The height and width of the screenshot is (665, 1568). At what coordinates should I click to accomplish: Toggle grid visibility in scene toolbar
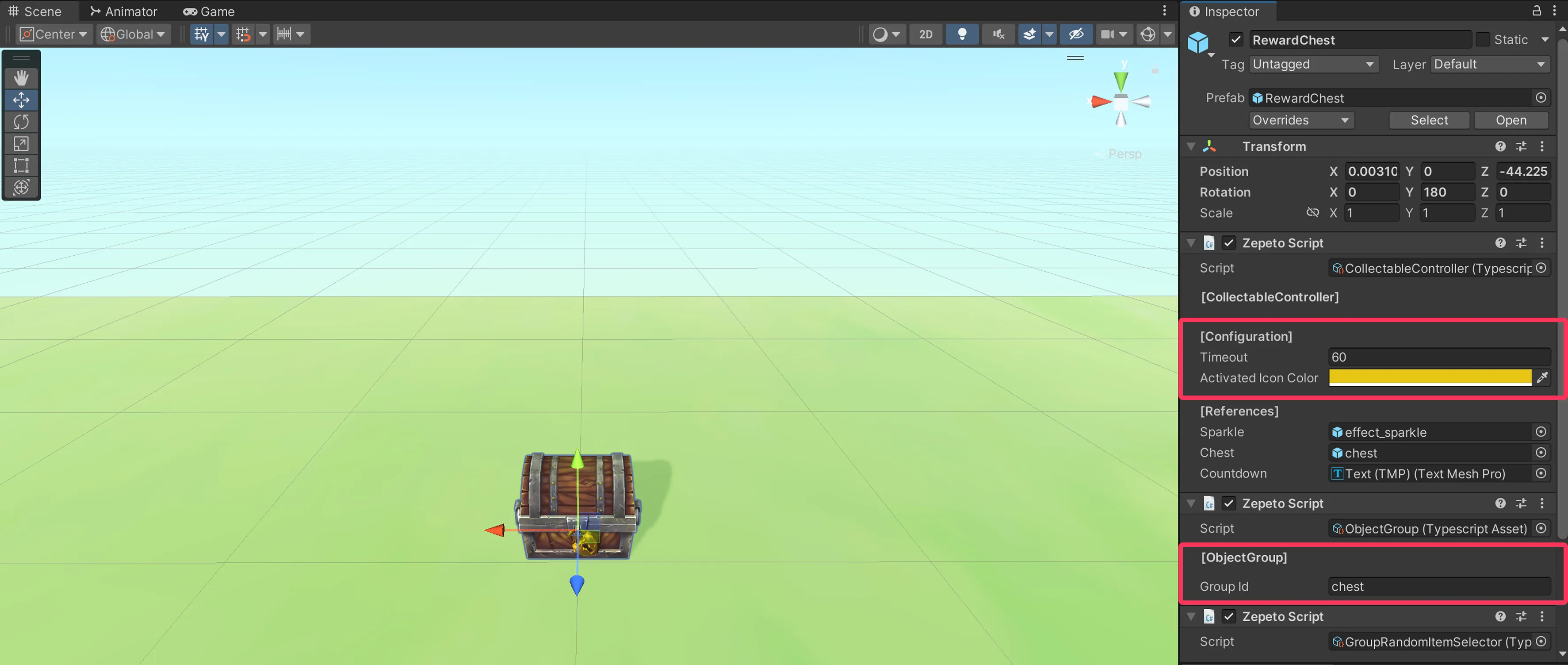202,34
